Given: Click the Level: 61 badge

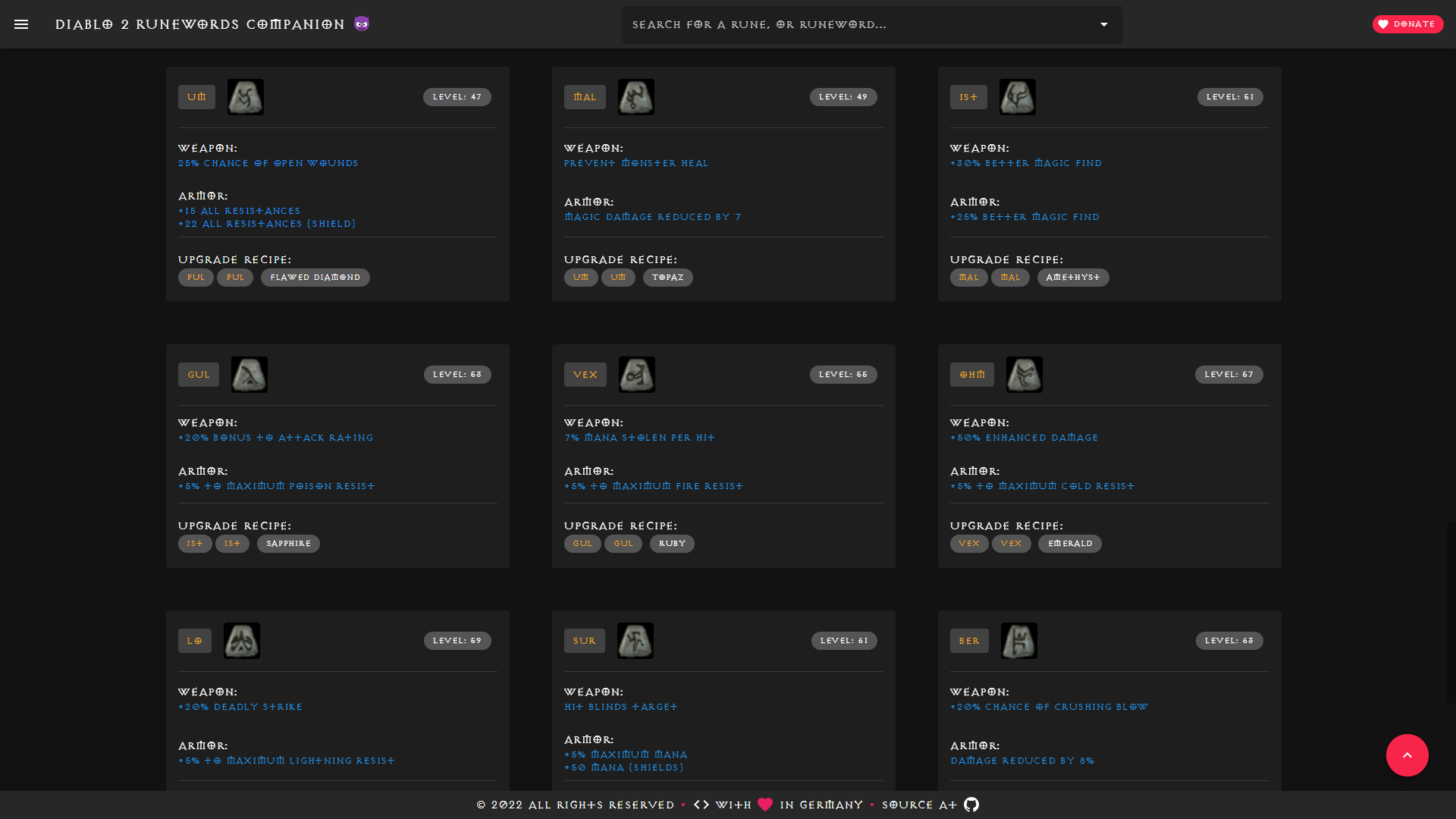Looking at the screenshot, I should [x=844, y=641].
